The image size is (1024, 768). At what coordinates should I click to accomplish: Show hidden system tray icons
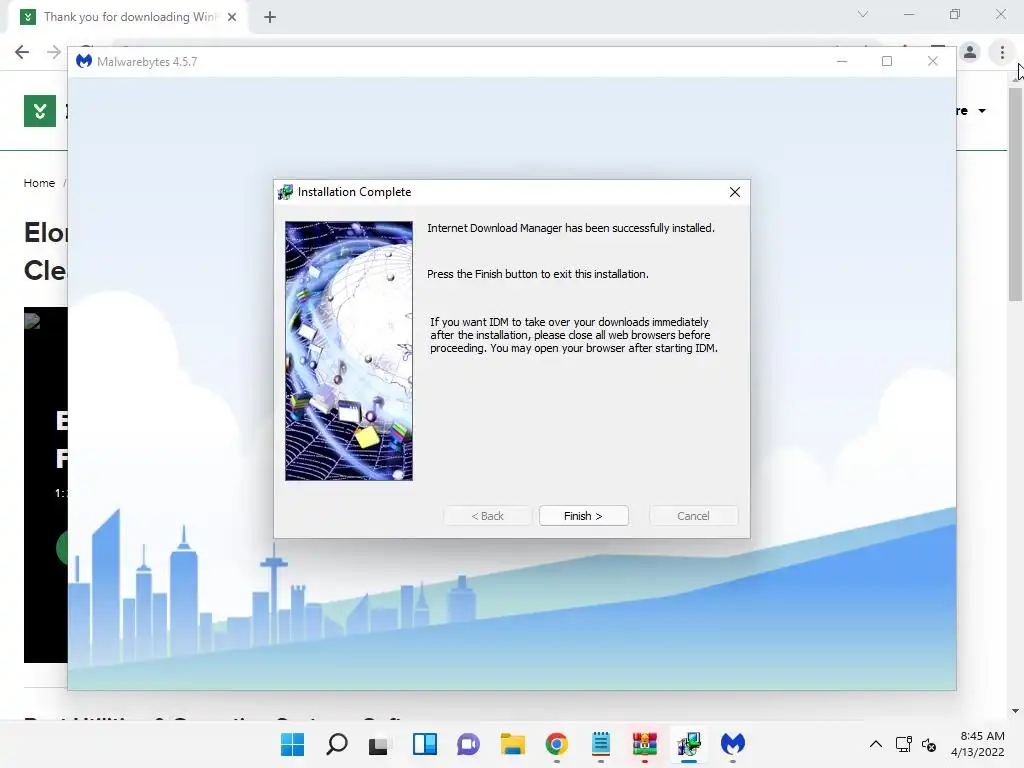point(876,744)
